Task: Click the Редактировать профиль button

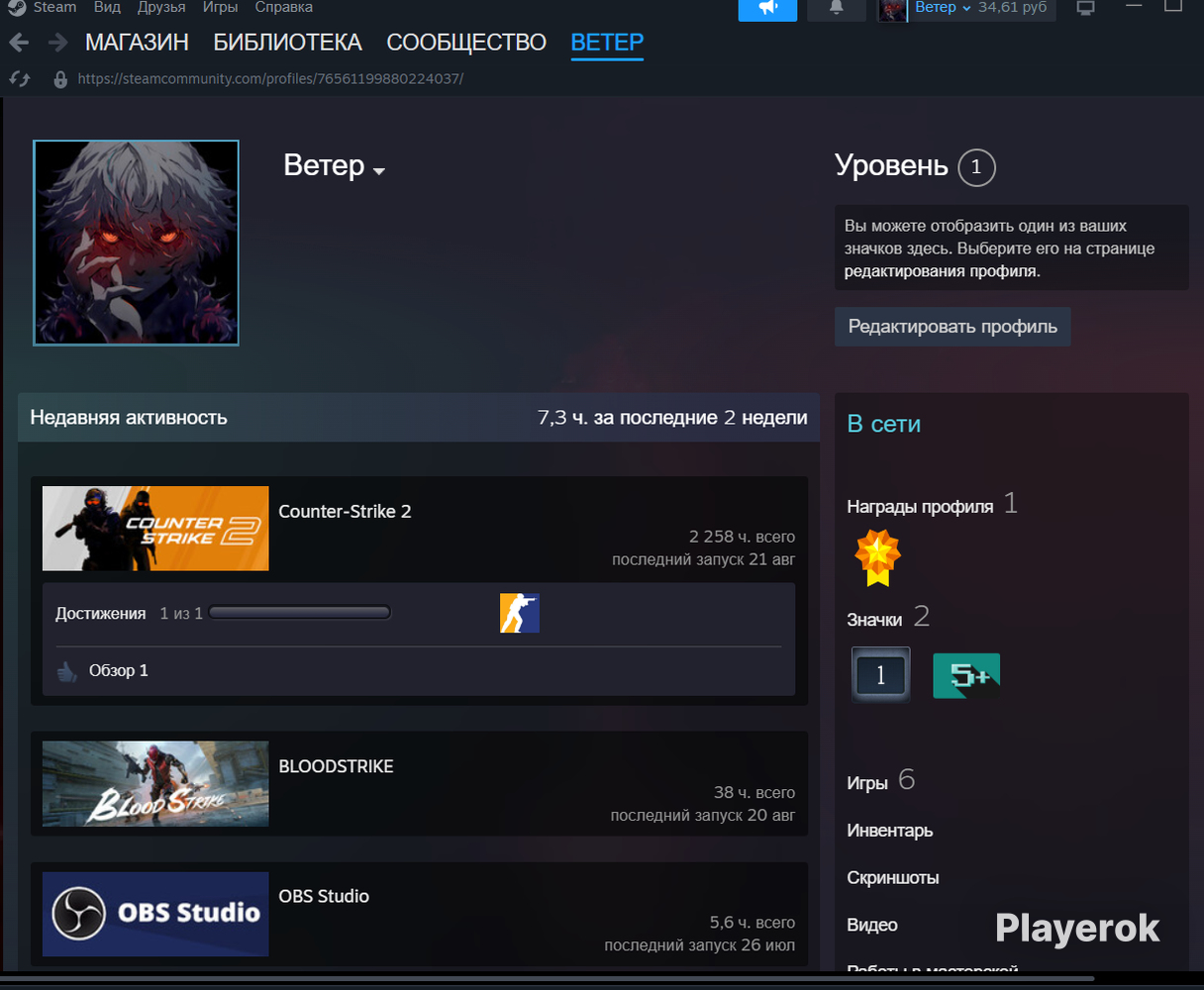Action: 953,327
